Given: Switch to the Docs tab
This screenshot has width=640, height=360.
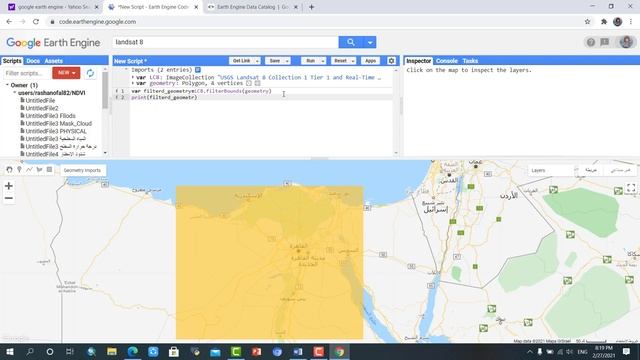Looking at the screenshot, I should pos(33,61).
